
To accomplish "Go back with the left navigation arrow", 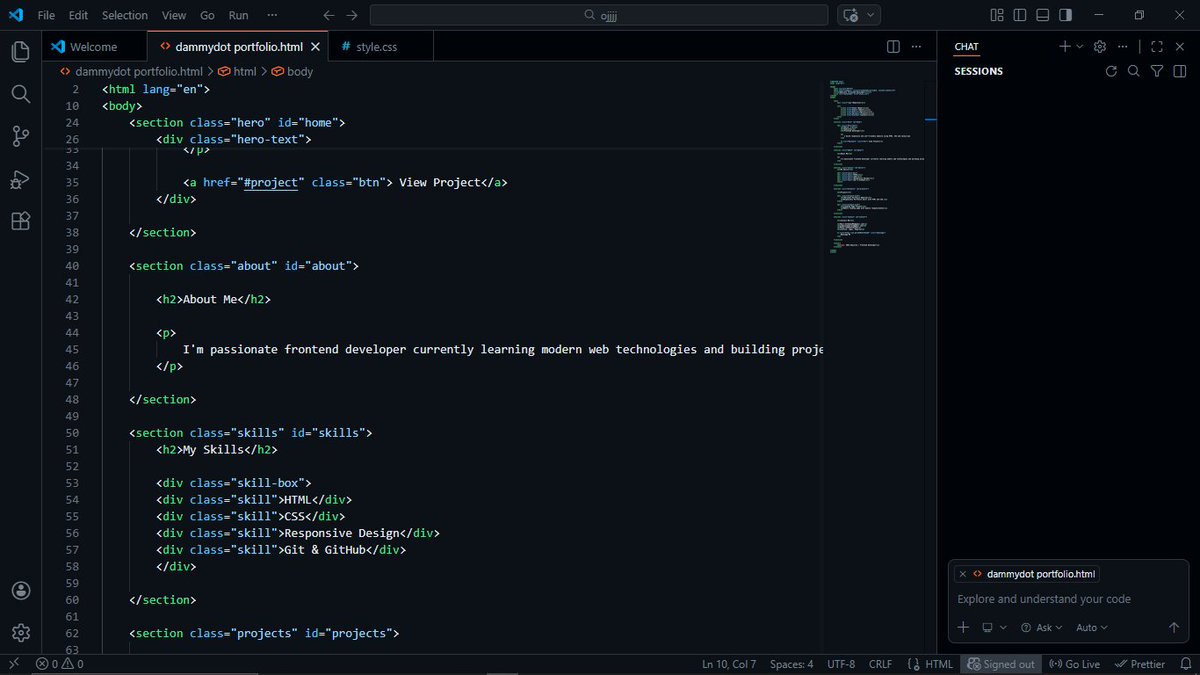I will coord(330,15).
